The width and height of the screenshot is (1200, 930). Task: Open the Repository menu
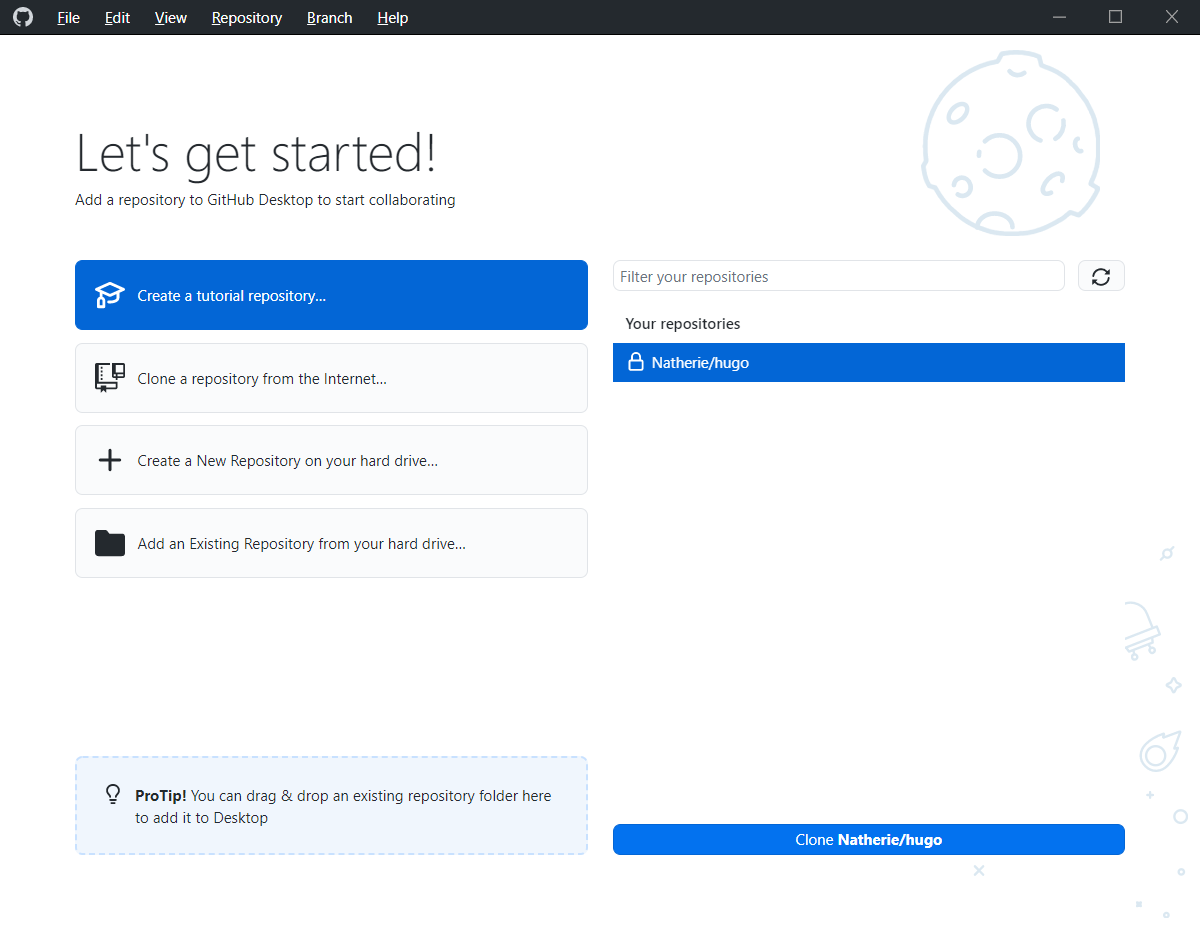(247, 18)
